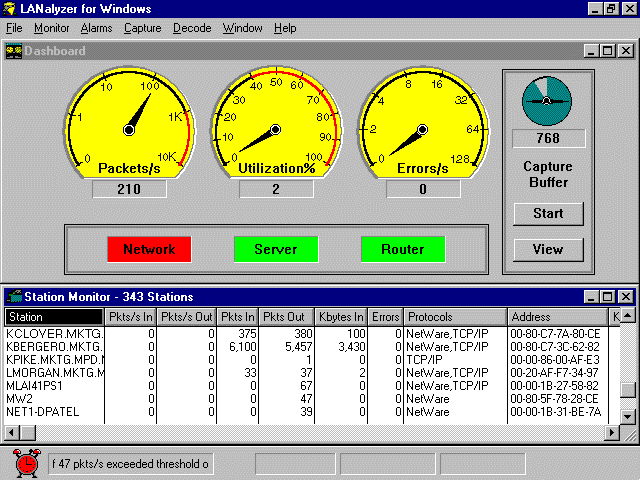Click the Packets/s gauge dial
Viewport: 640px width, 480px height.
point(129,124)
